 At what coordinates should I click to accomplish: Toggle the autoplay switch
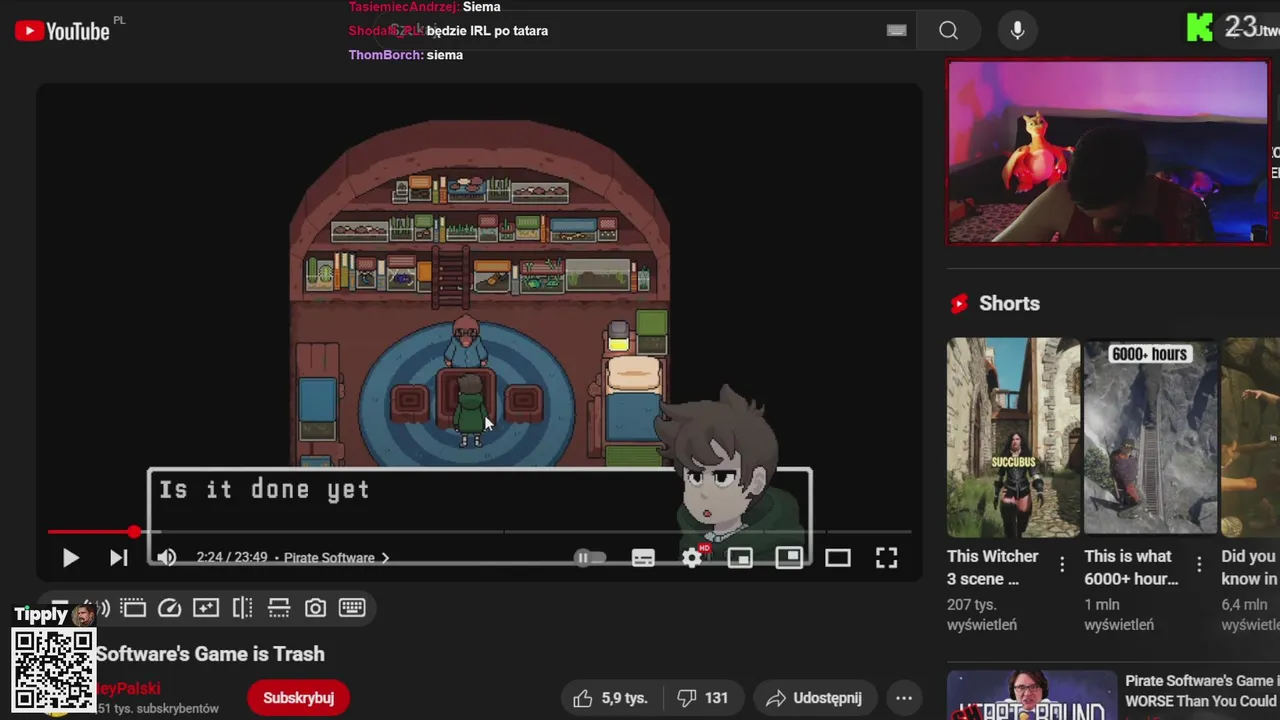[590, 558]
